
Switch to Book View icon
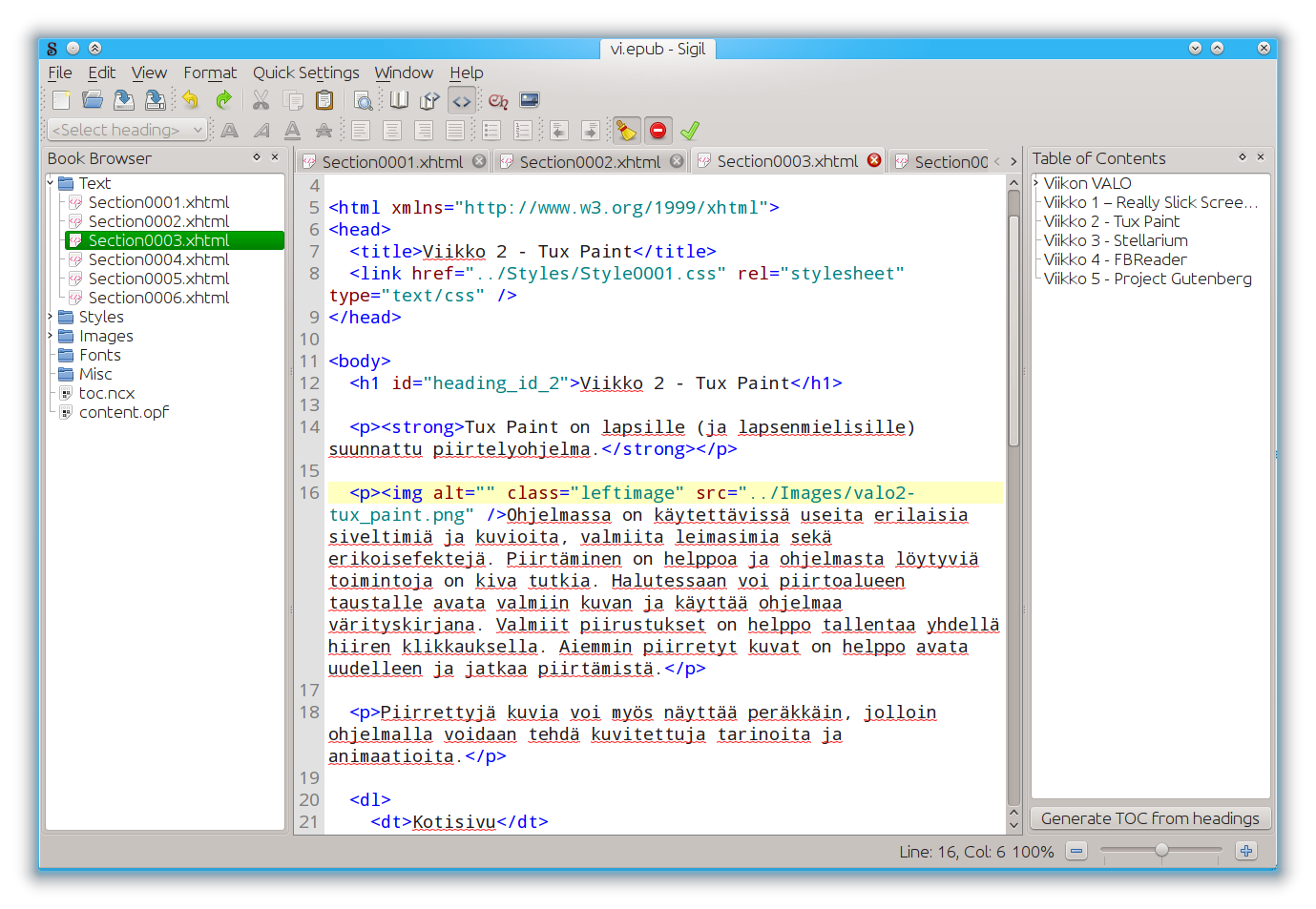399,100
